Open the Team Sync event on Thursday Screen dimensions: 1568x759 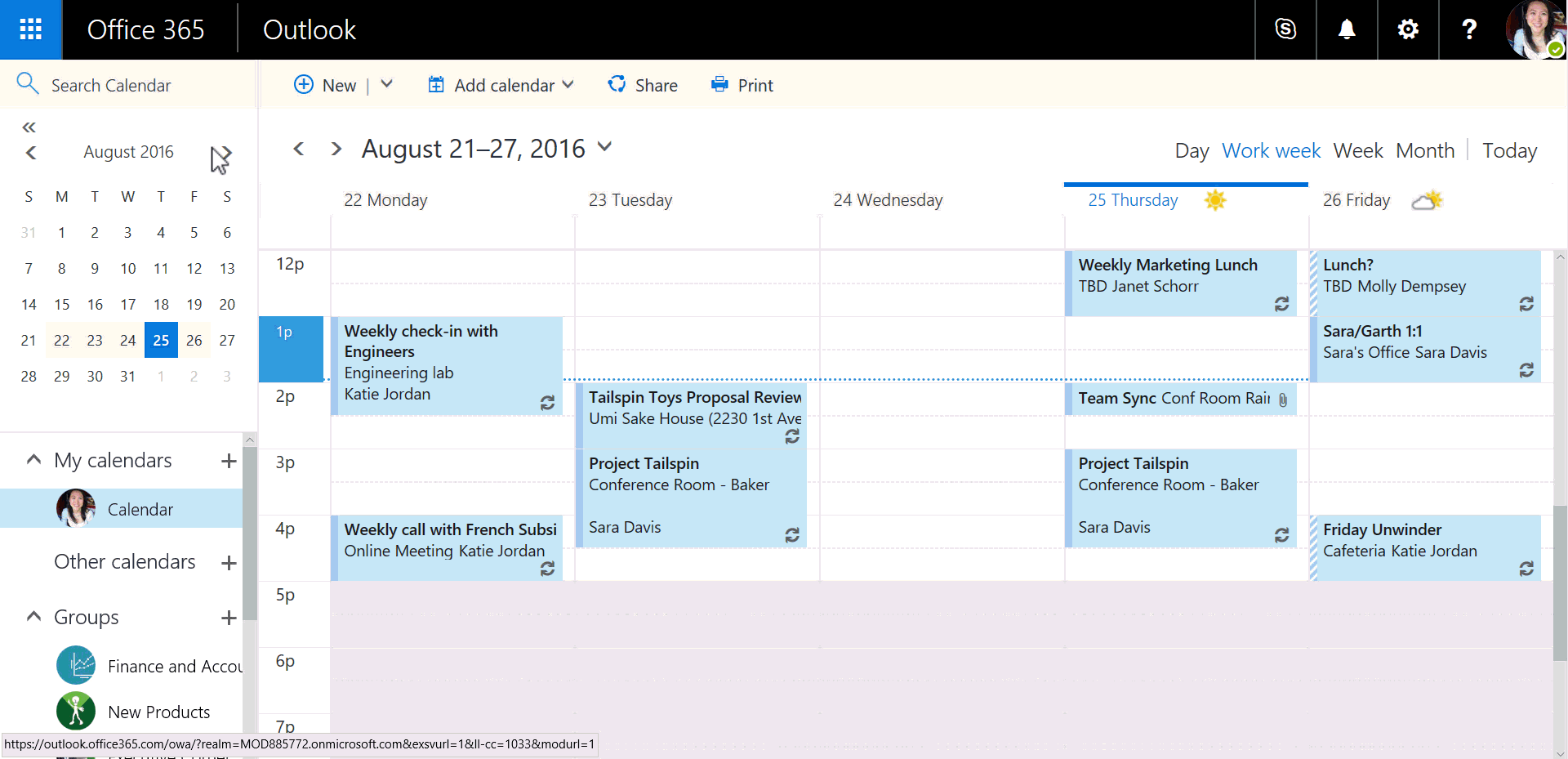[x=1173, y=399]
